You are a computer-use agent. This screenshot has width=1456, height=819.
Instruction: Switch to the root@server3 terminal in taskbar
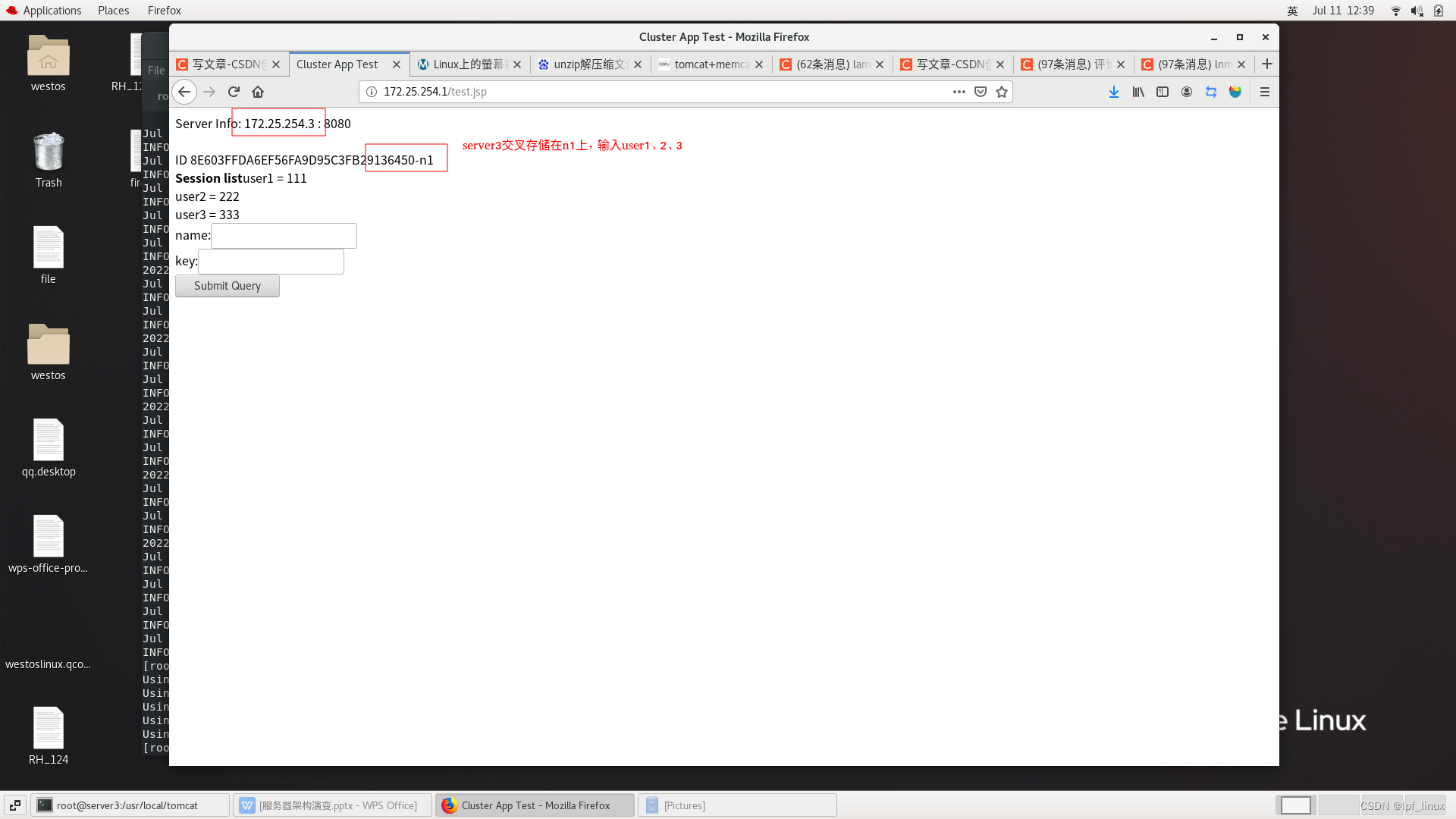pos(129,805)
